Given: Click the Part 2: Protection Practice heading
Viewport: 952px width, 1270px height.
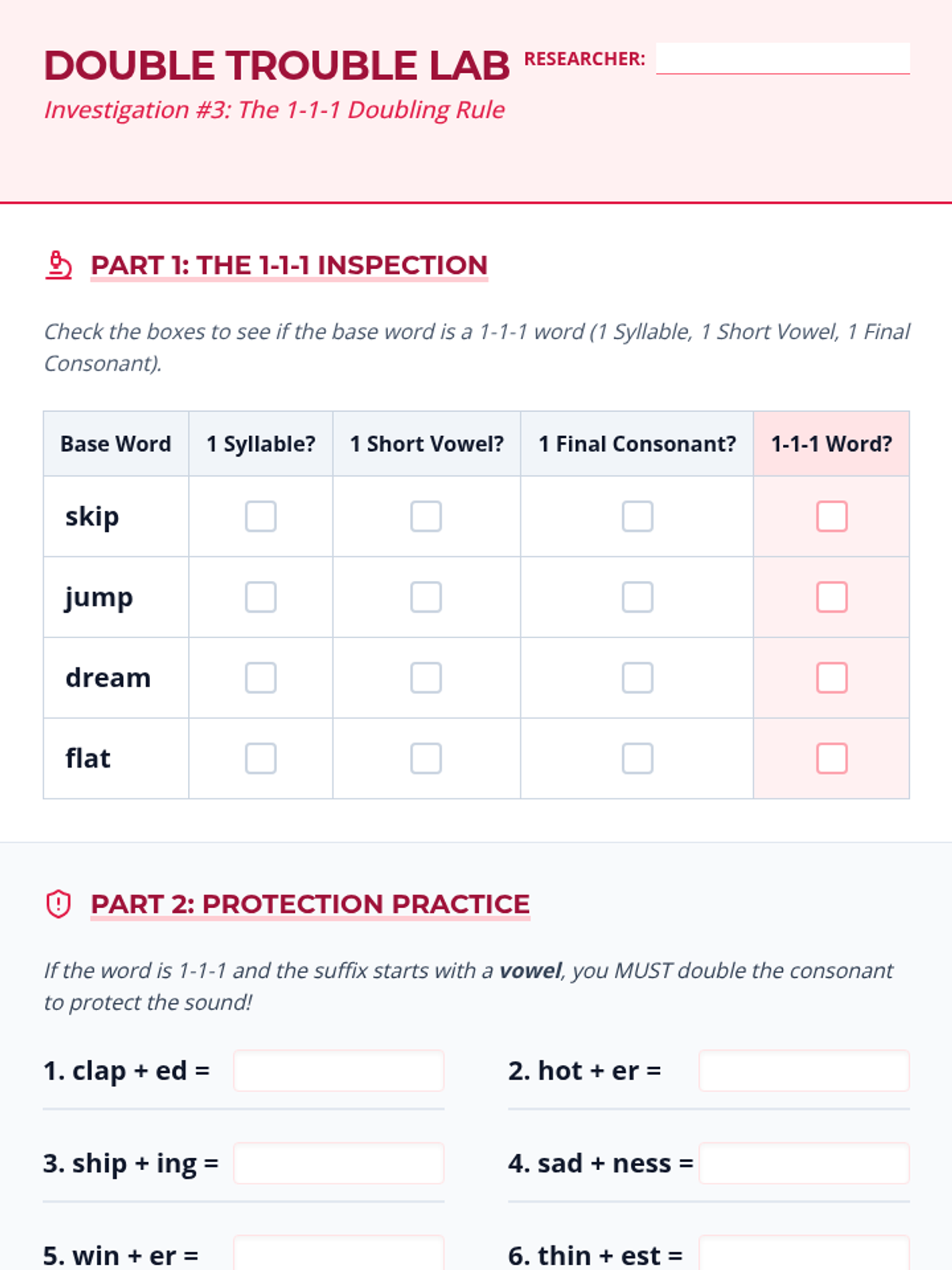Looking at the screenshot, I should click(x=310, y=904).
